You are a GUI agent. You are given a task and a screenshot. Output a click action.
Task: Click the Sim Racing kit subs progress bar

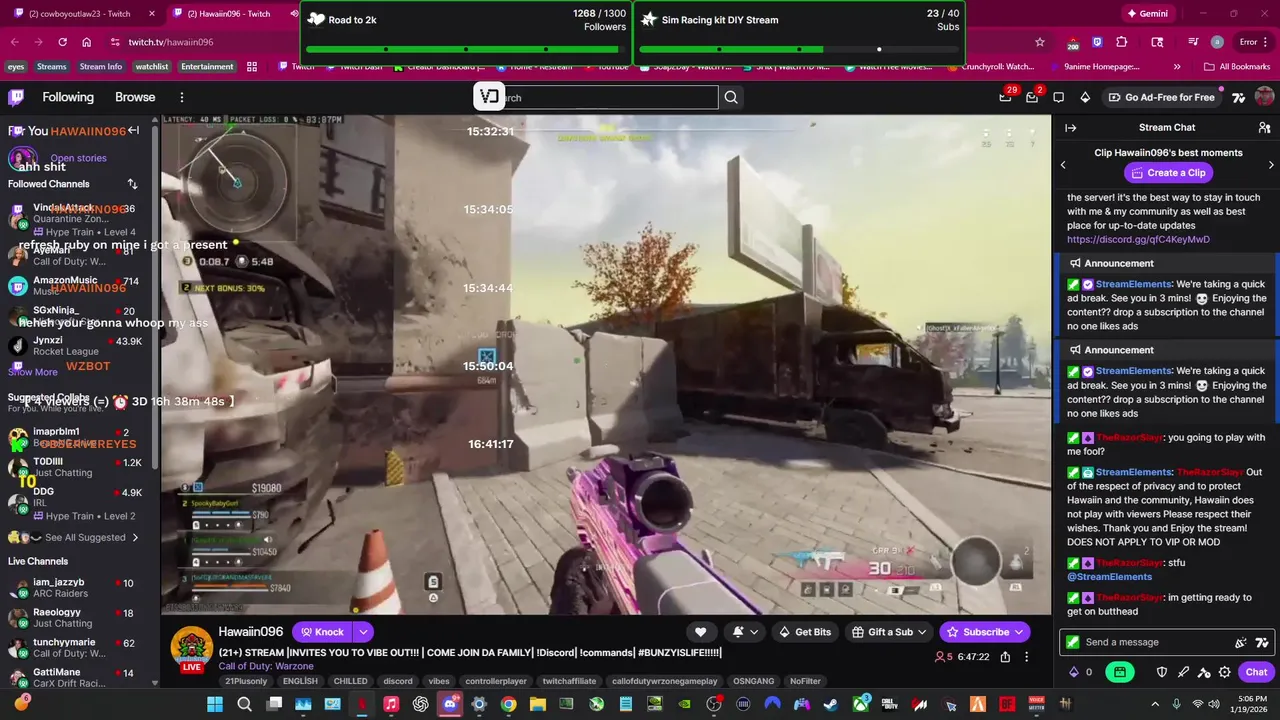tap(800, 49)
